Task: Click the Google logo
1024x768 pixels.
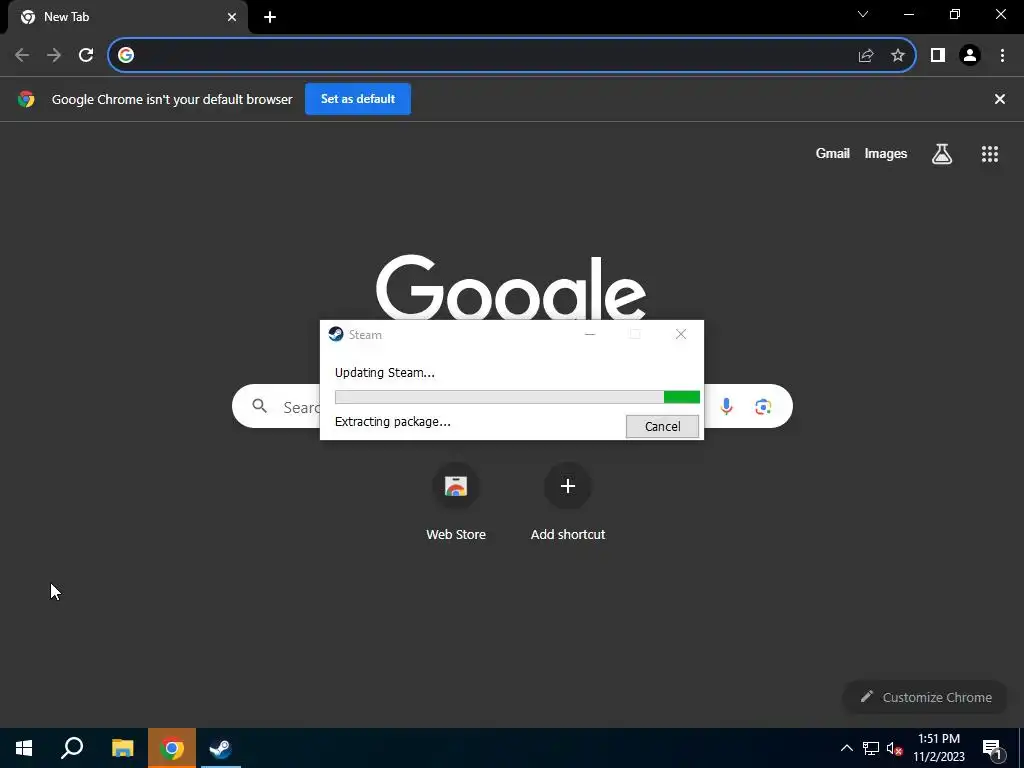Action: tap(511, 287)
